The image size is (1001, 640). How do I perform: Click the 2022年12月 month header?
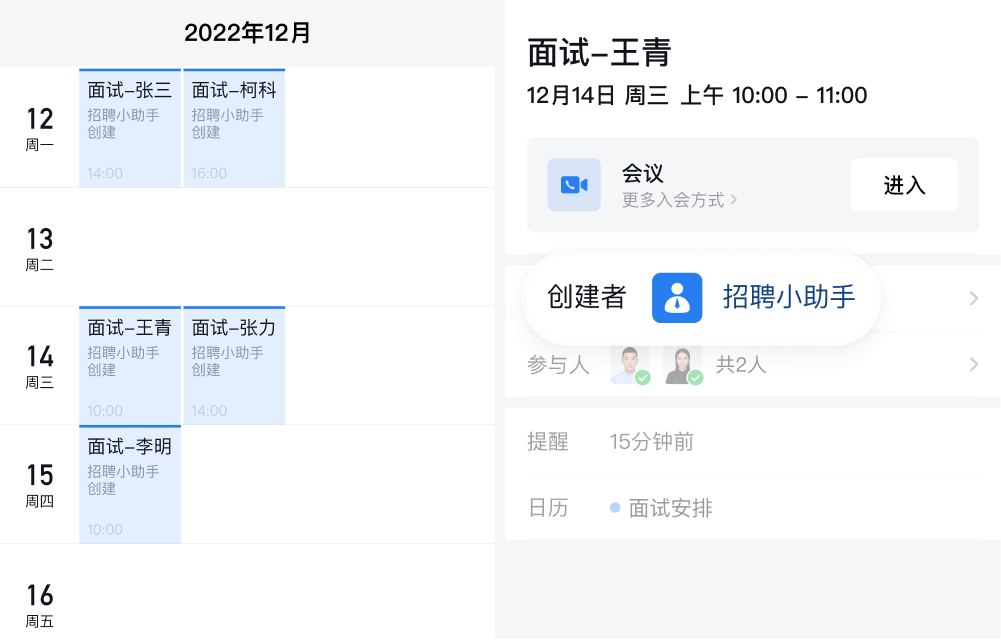tap(247, 33)
